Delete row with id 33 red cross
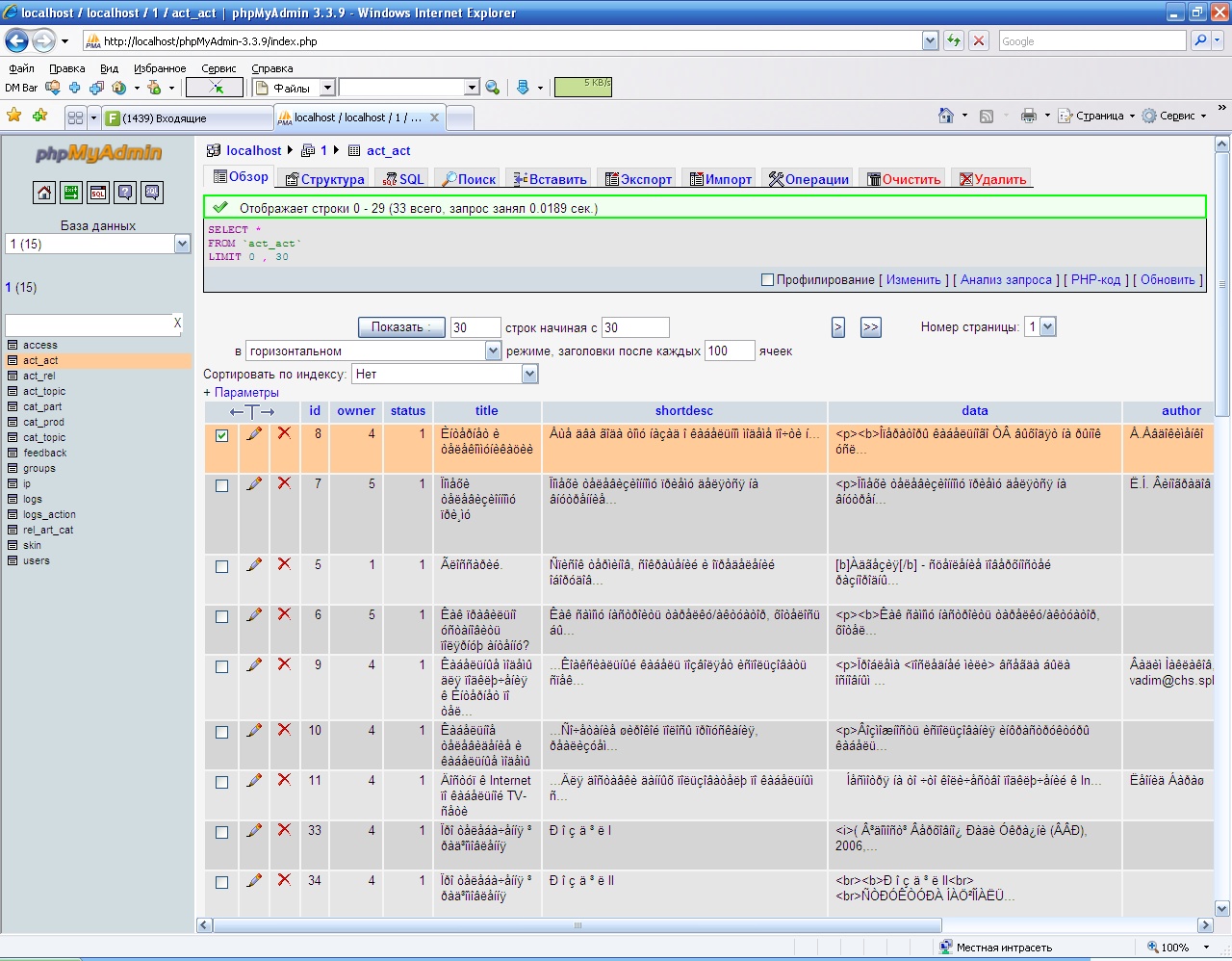This screenshot has height=961, width=1232. pyautogui.click(x=284, y=830)
